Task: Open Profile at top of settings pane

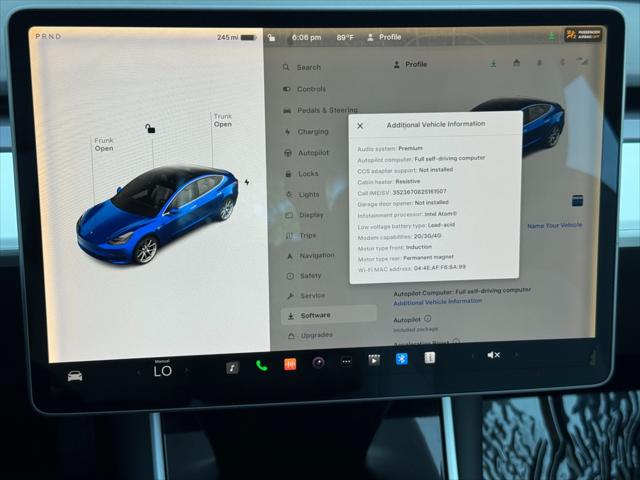Action: [411, 64]
